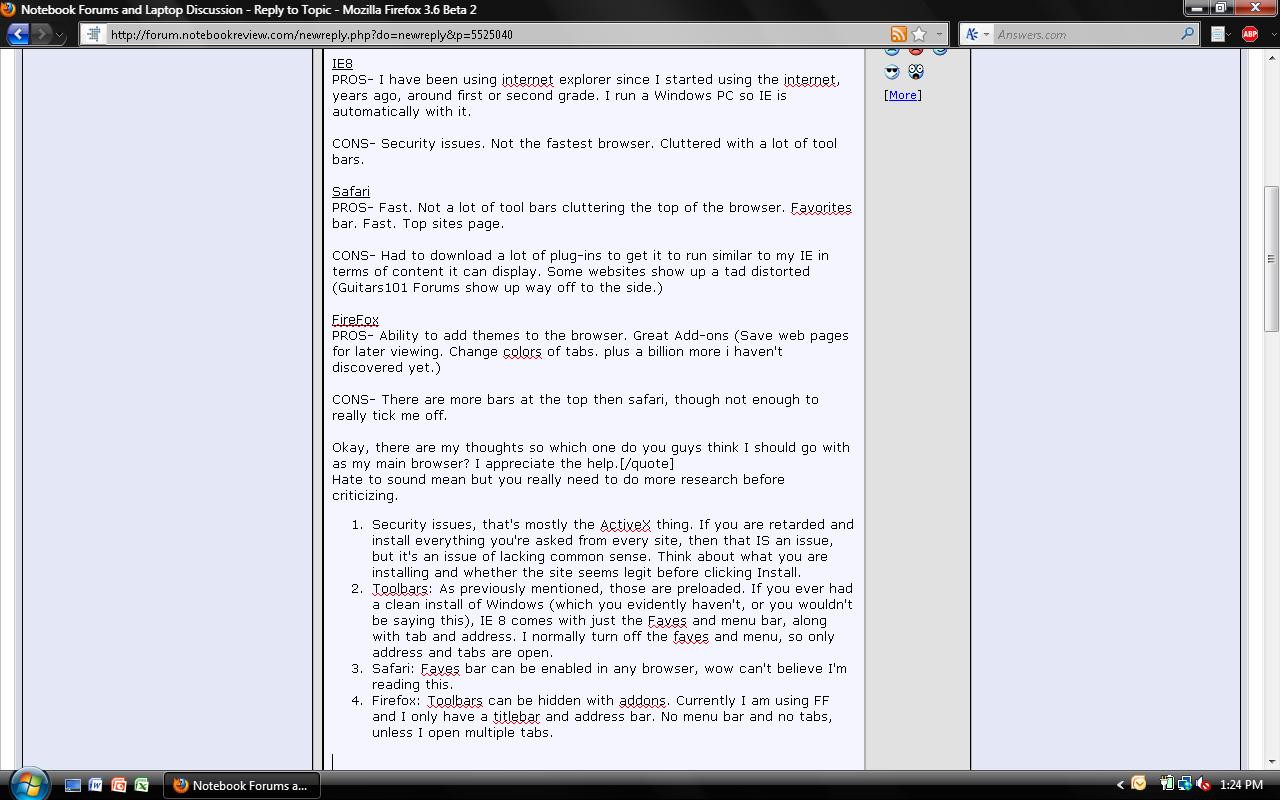Image resolution: width=1280 pixels, height=800 pixels.
Task: Click the site identity icon in address bar
Action: coord(93,34)
